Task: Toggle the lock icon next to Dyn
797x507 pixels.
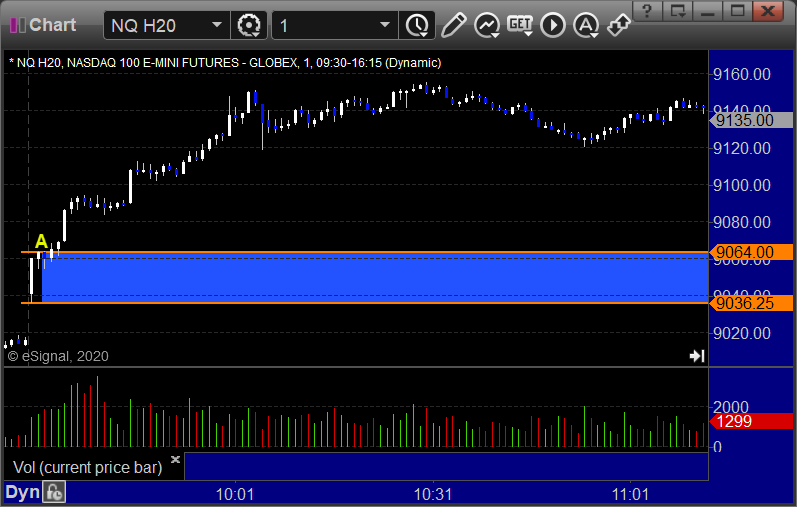Action: [54, 492]
